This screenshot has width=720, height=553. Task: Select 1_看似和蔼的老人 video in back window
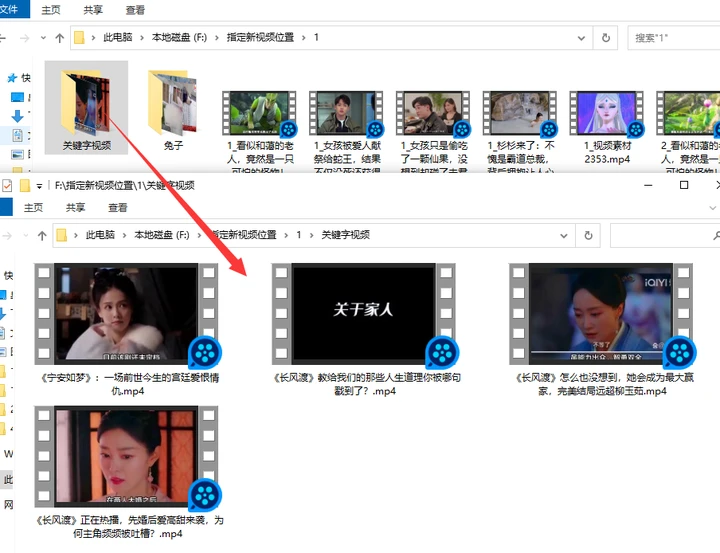tap(260, 131)
